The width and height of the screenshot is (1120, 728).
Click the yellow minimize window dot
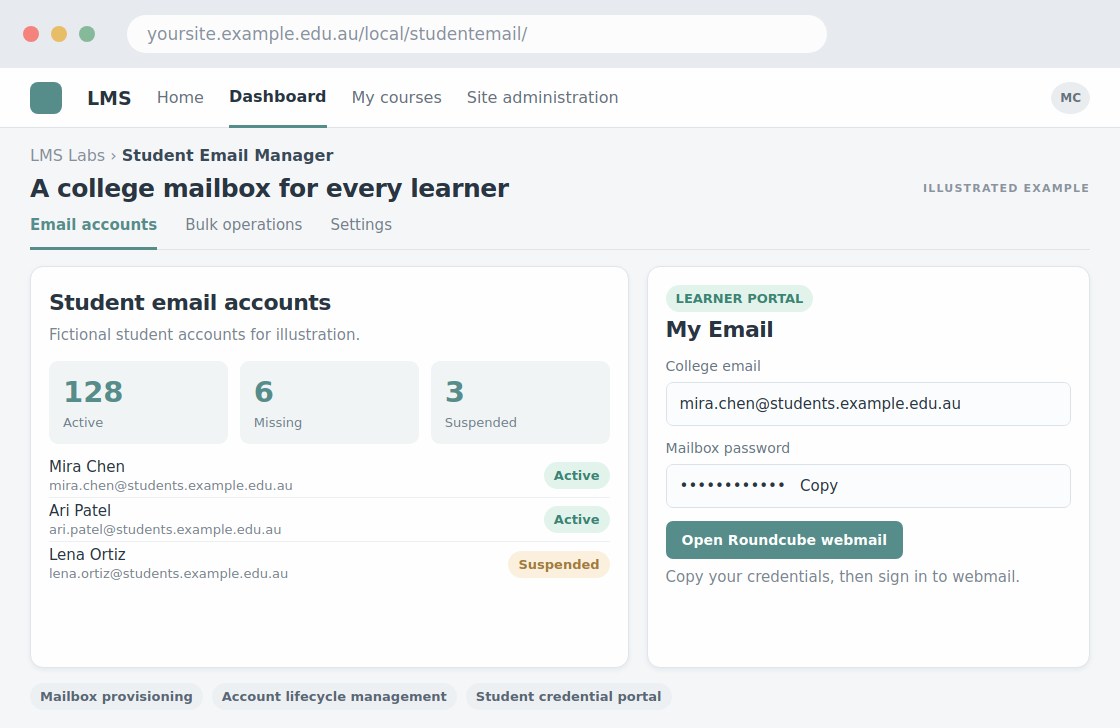click(59, 34)
